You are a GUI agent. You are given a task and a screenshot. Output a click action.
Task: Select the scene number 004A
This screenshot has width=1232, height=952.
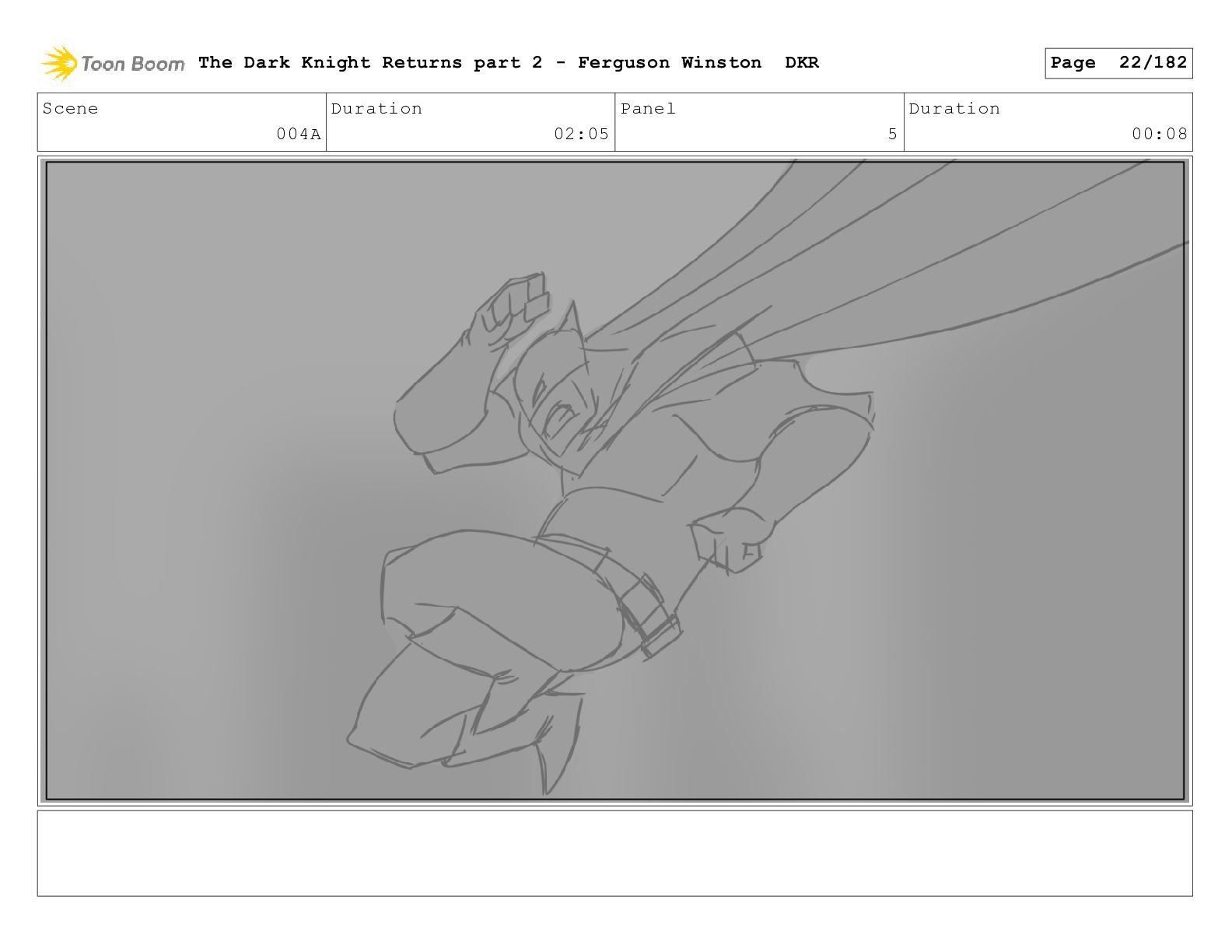(299, 134)
